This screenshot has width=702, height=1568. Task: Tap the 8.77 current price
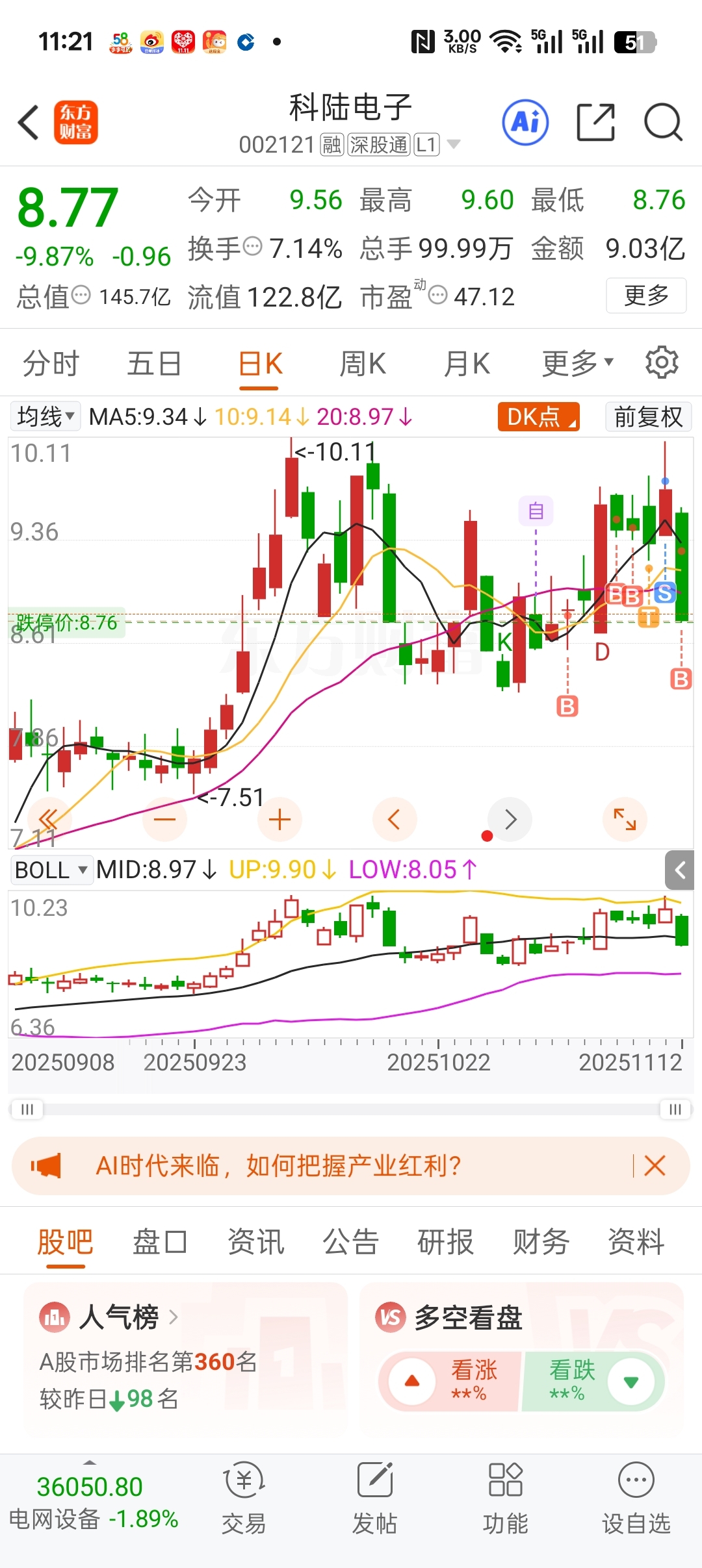[x=68, y=208]
